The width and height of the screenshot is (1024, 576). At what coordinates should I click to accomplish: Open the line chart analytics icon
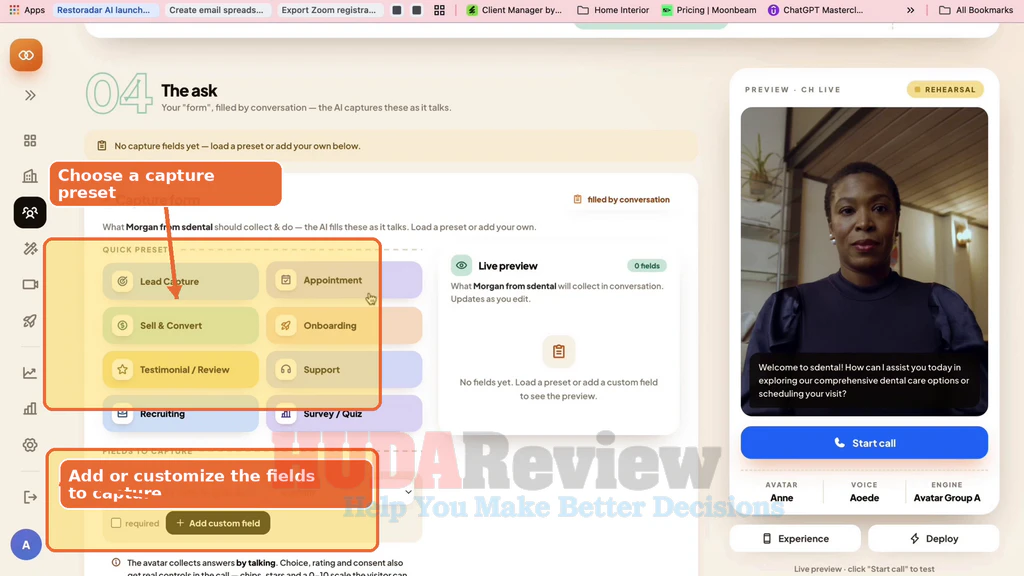point(30,373)
